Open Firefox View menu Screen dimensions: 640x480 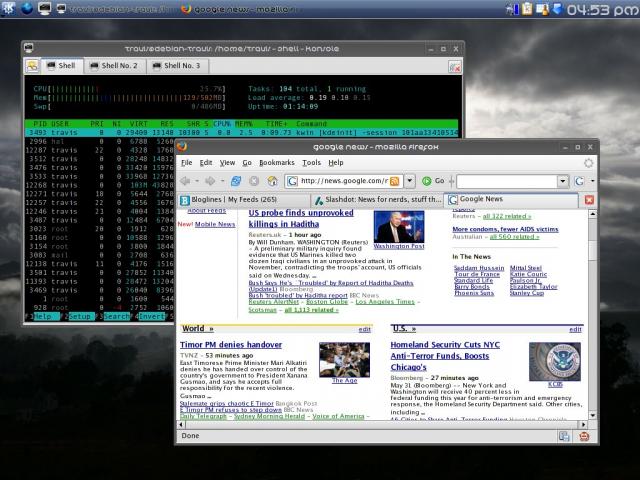[x=227, y=162]
